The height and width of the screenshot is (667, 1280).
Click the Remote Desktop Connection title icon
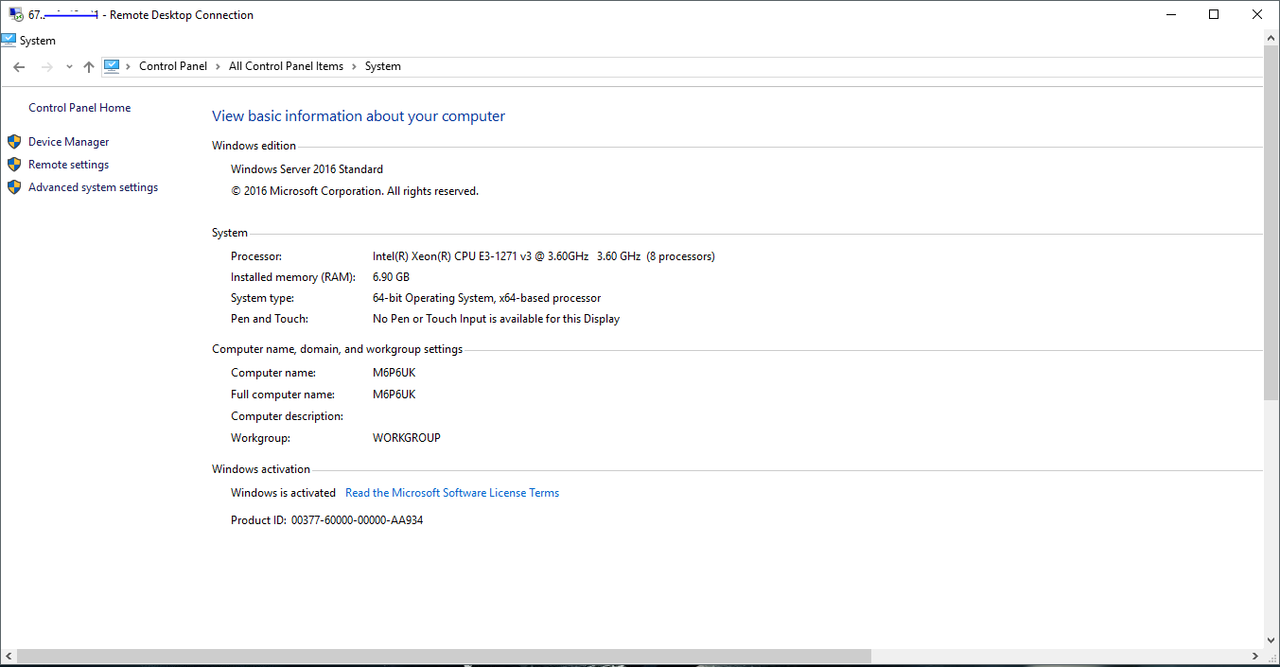(16, 15)
